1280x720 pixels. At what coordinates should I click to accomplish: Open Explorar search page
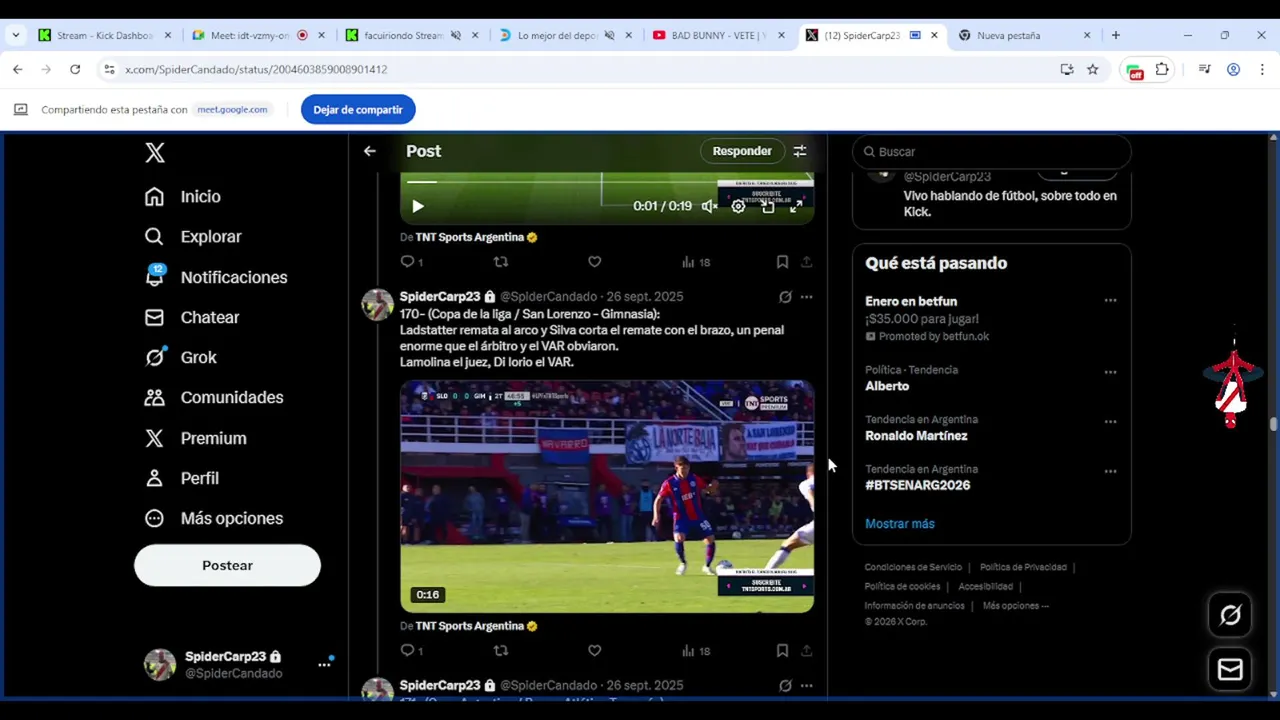click(192, 237)
